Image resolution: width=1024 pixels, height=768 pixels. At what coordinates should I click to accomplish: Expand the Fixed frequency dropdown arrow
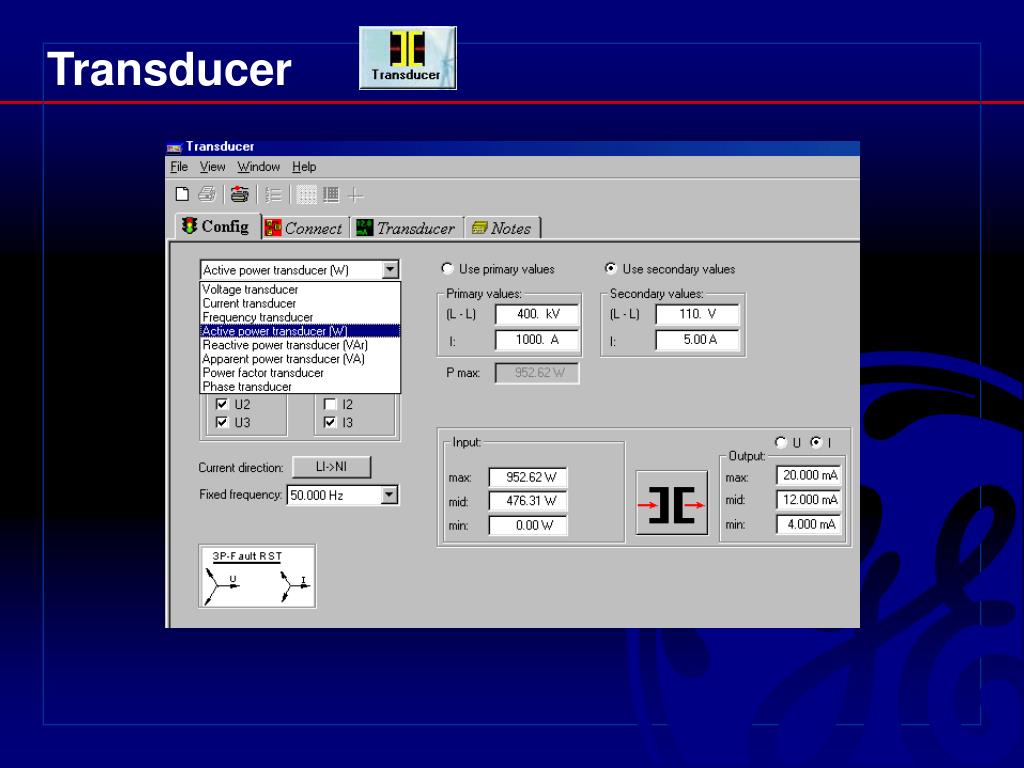coord(389,494)
